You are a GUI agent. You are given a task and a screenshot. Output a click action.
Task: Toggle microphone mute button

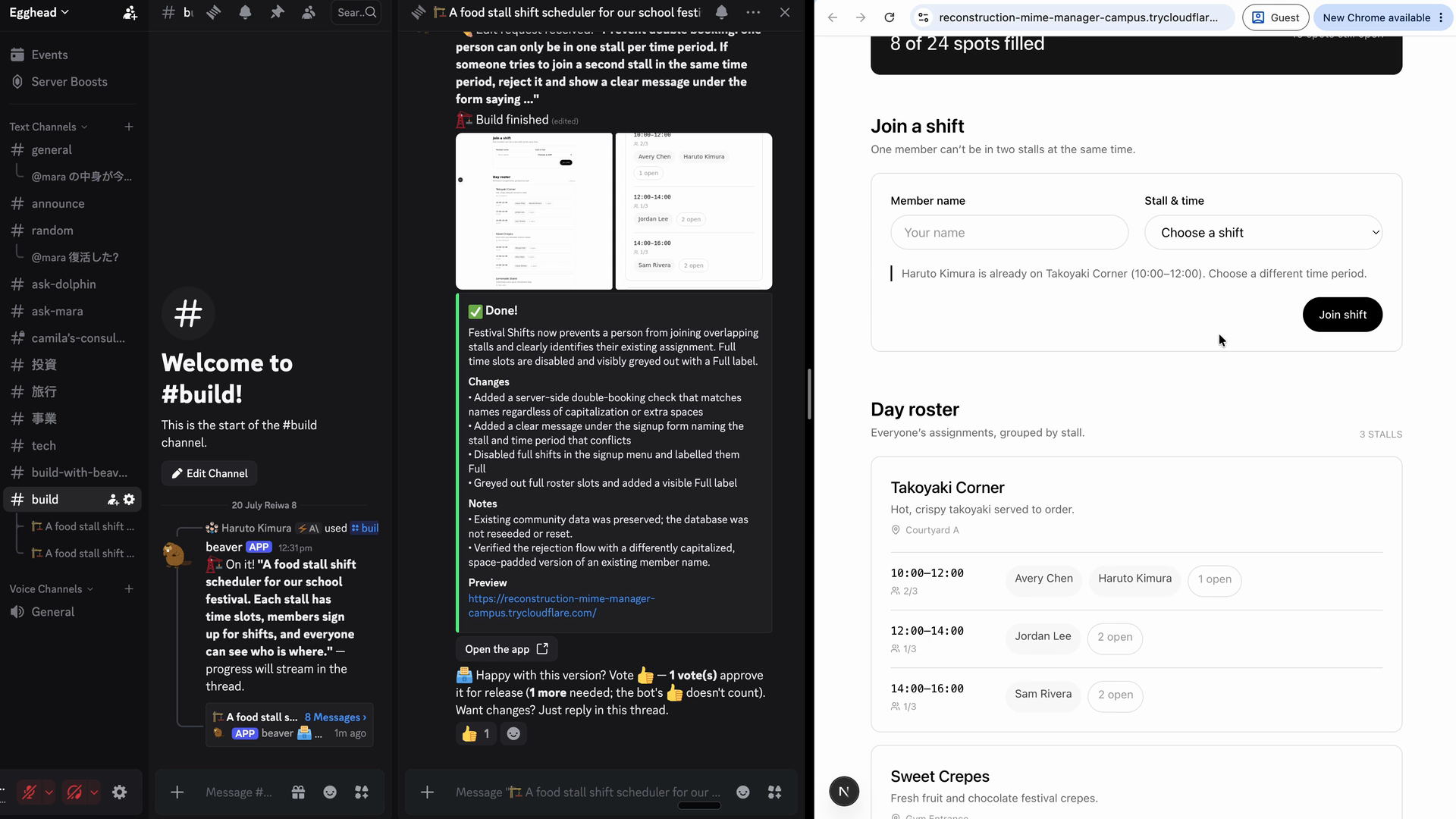30,792
